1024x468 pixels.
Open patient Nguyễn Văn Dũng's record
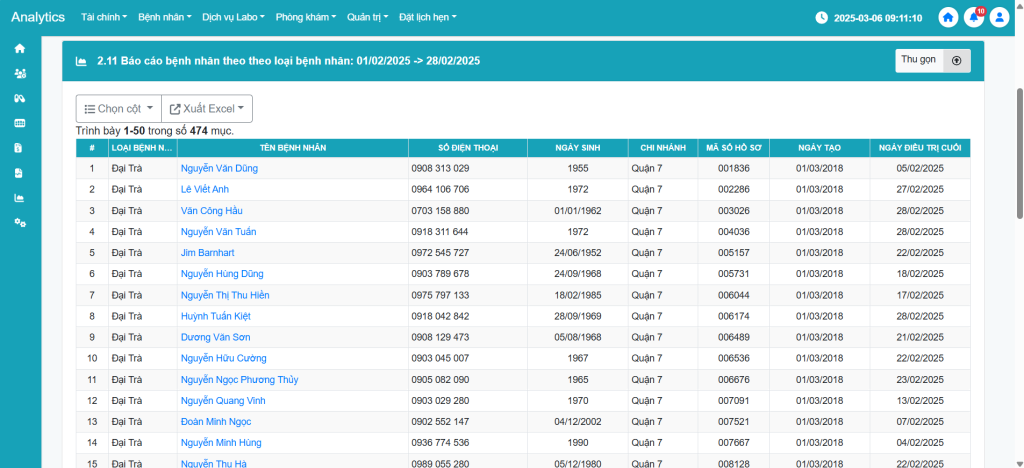pyautogui.click(x=219, y=168)
